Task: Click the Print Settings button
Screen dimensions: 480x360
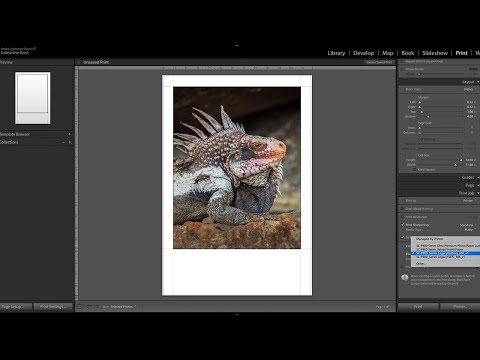Action: (53, 307)
